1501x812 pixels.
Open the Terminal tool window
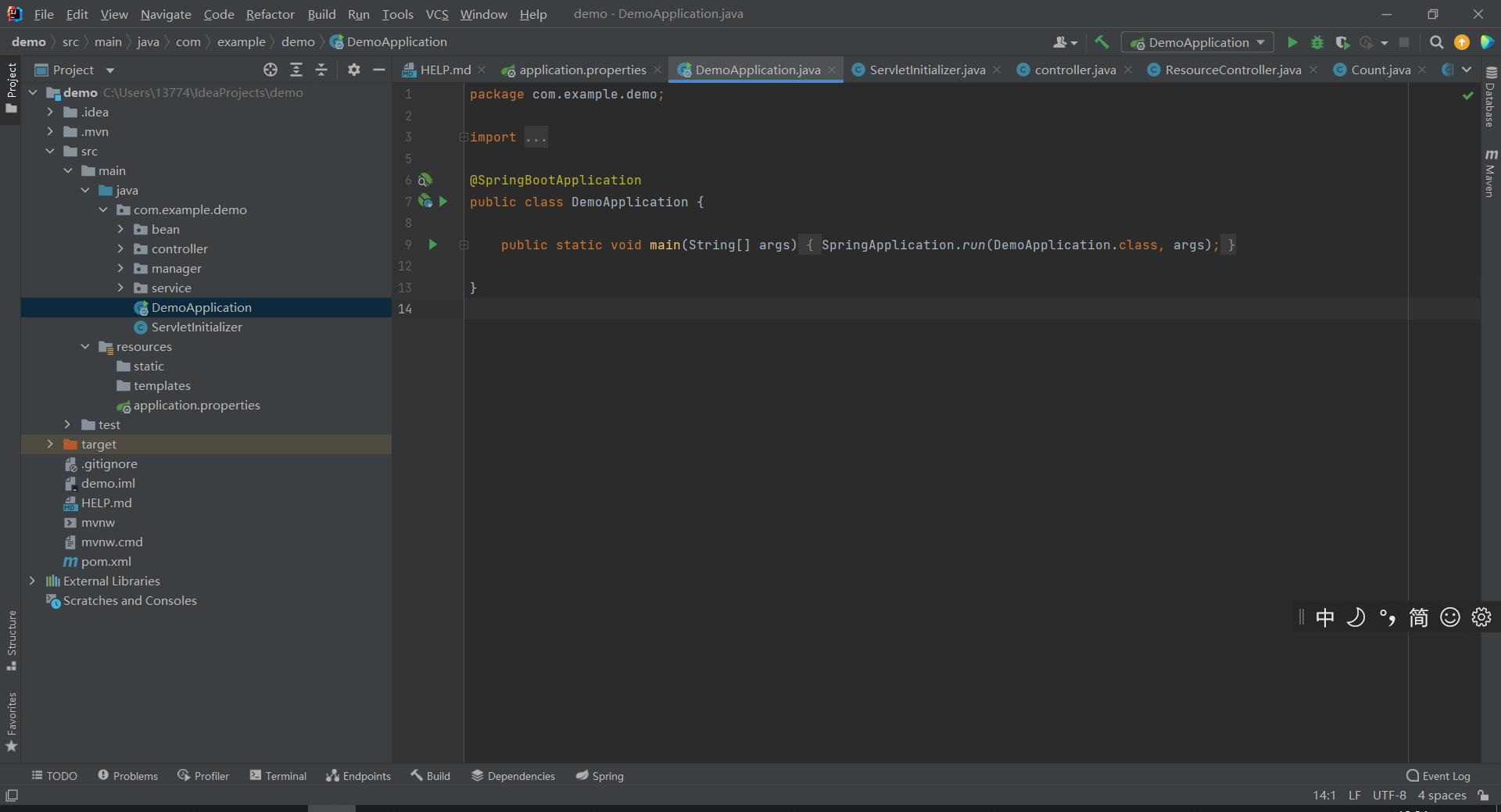coord(278,775)
